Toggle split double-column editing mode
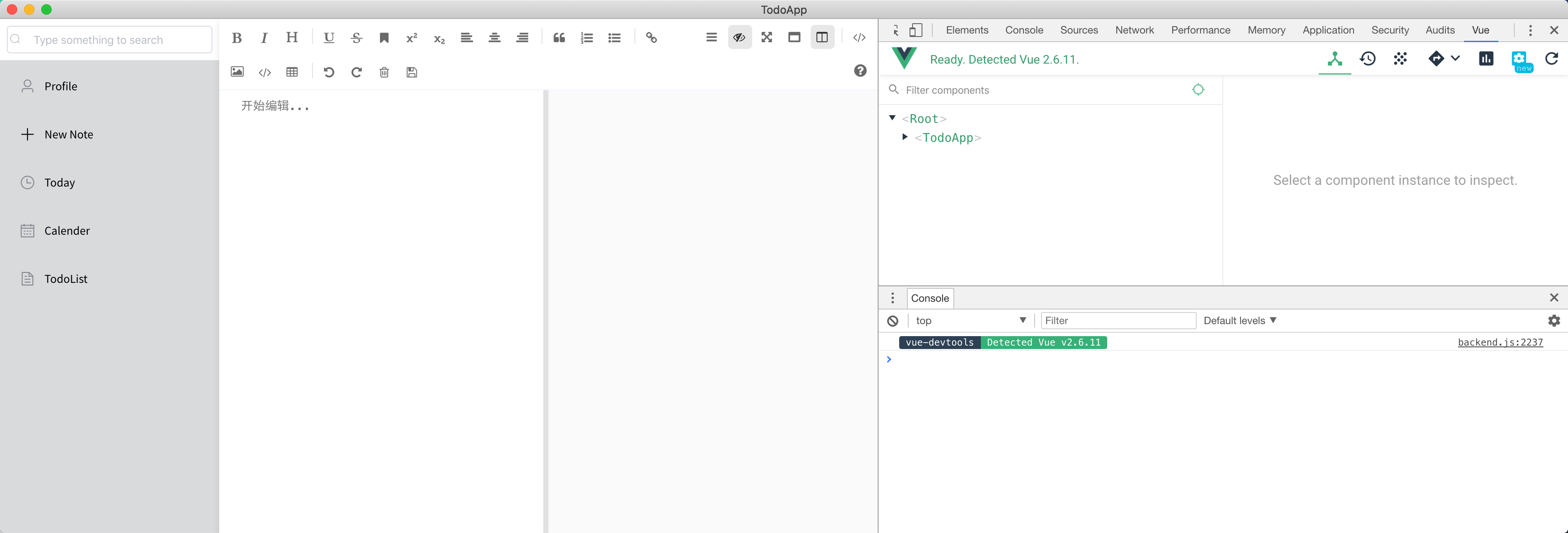This screenshot has height=533, width=1568. [822, 38]
